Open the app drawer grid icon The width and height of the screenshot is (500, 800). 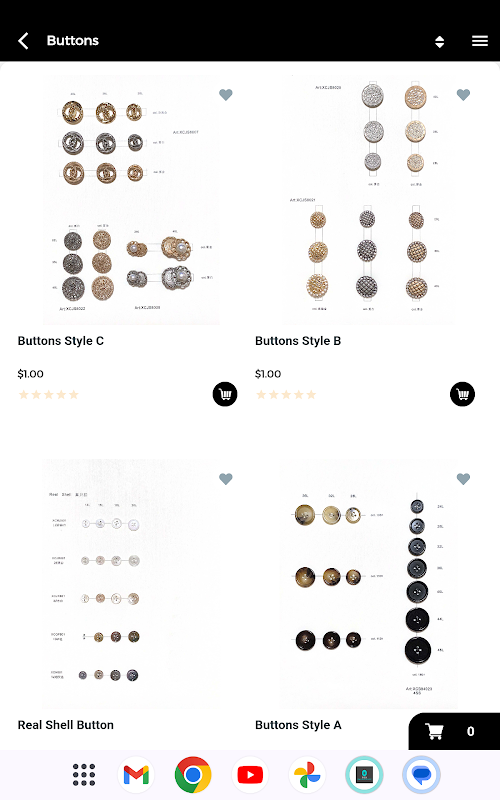point(84,774)
